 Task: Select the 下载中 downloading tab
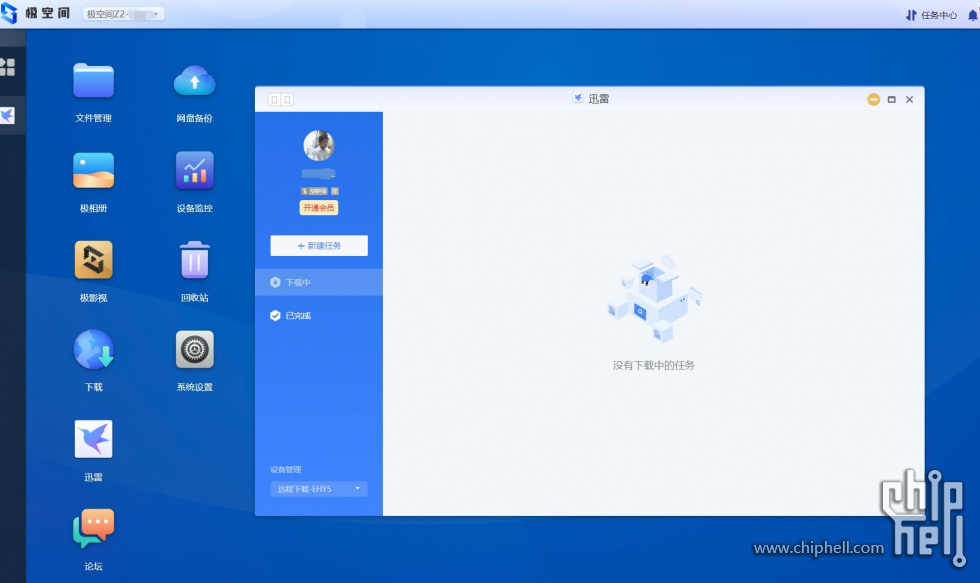(x=319, y=282)
